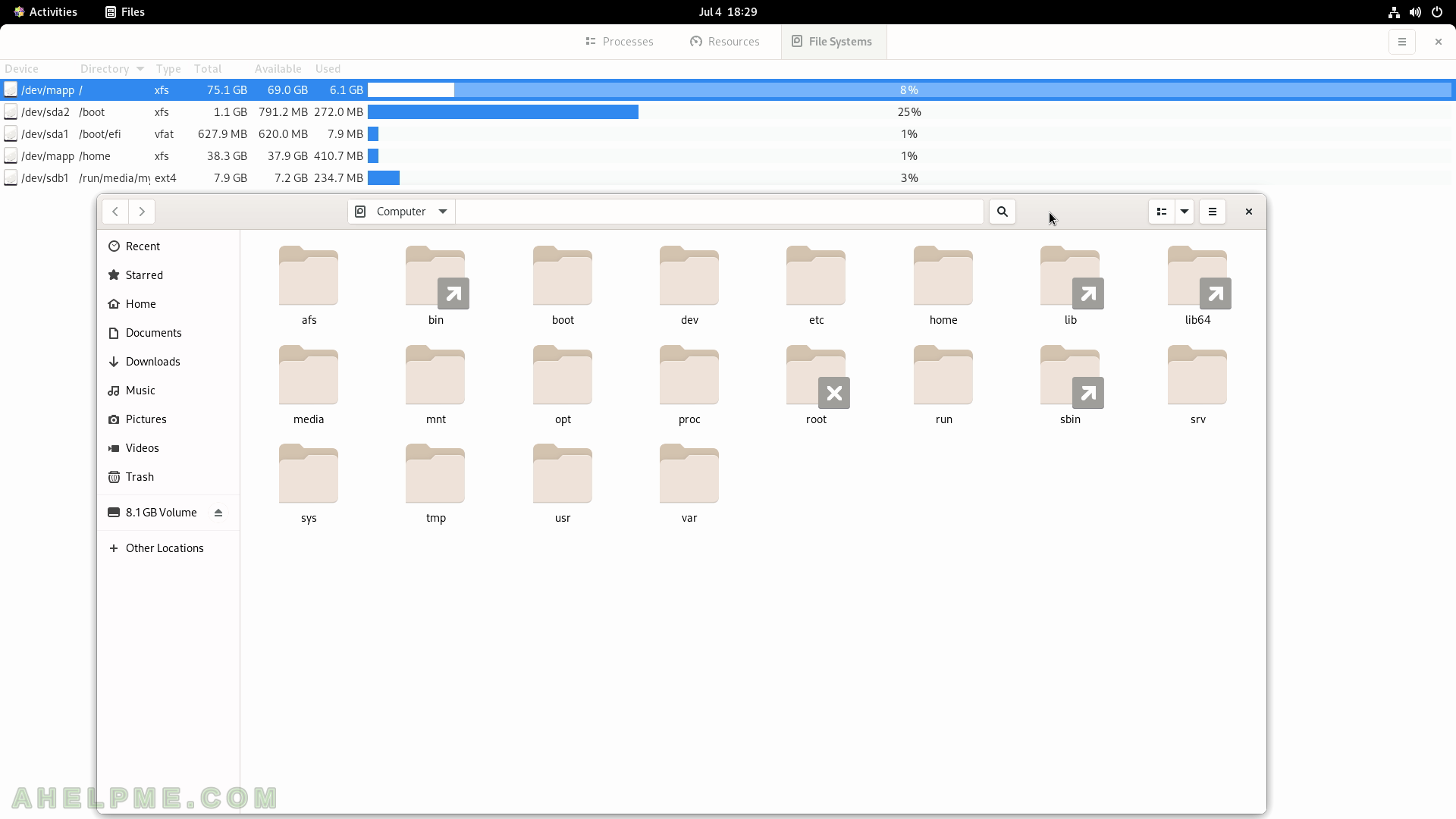Screen dimensions: 1456x819
Task: Open the clock and calendar panel
Action: pyautogui.click(x=728, y=12)
